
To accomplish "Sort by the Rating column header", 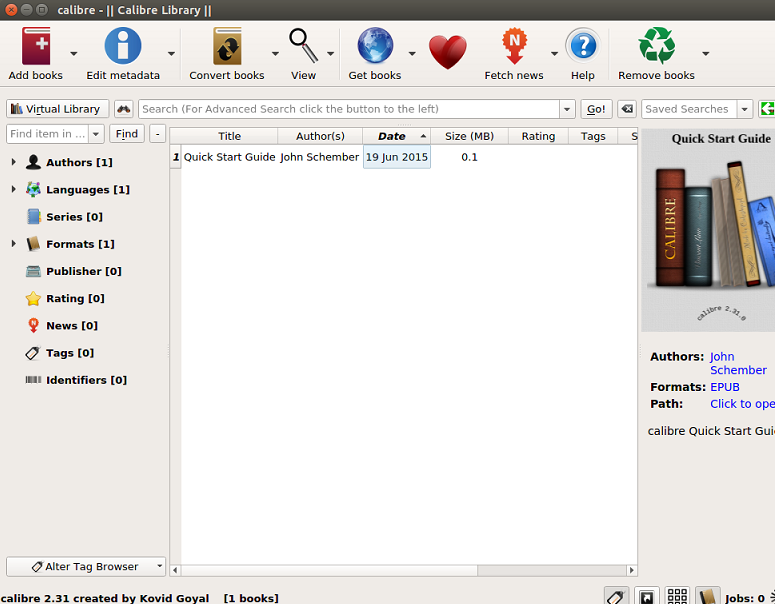I will (x=538, y=136).
